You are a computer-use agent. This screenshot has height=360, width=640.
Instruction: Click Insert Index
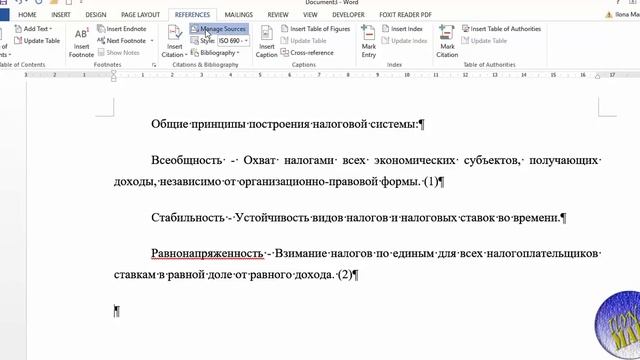402,29
